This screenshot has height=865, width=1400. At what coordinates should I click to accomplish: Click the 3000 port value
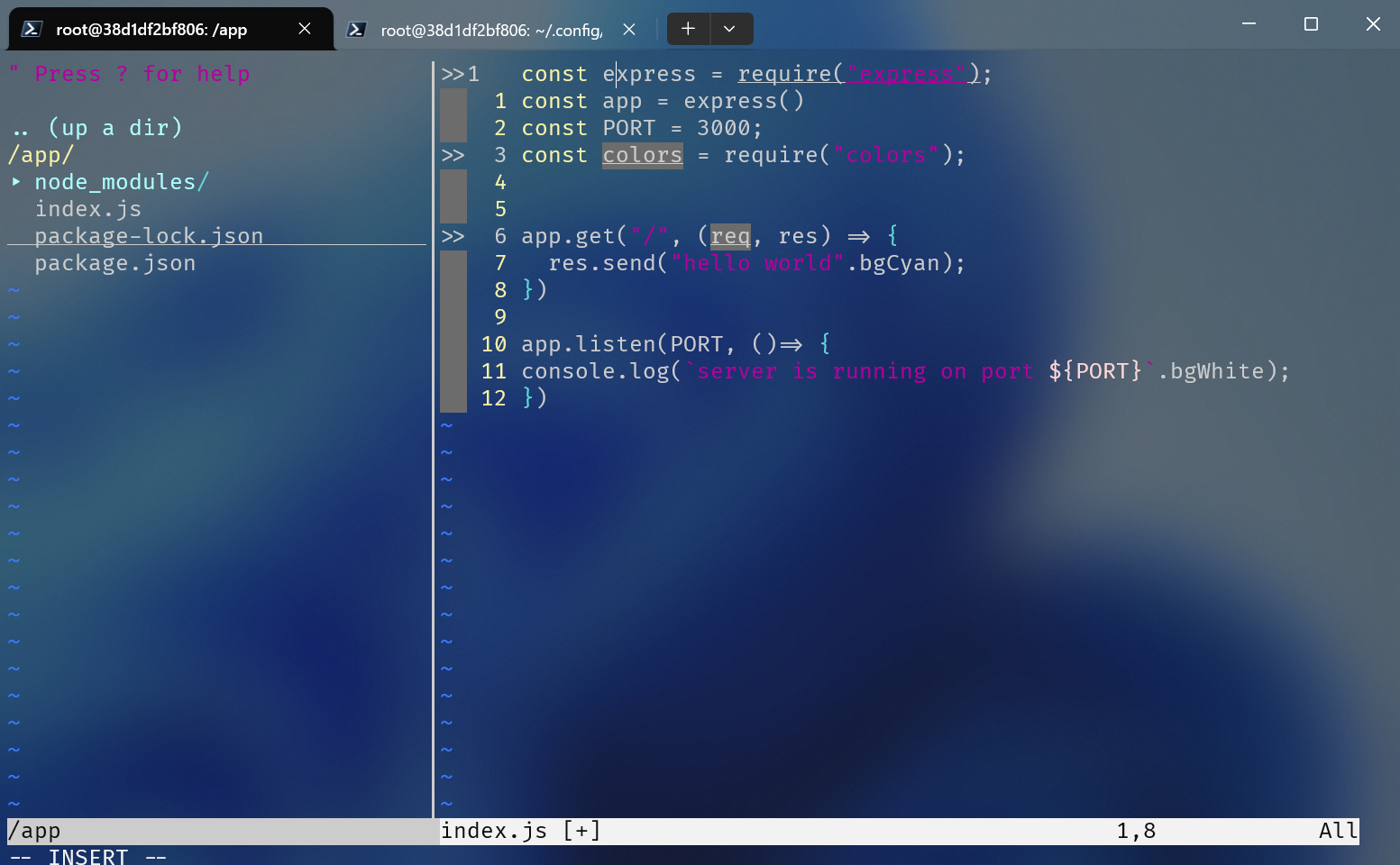724,128
